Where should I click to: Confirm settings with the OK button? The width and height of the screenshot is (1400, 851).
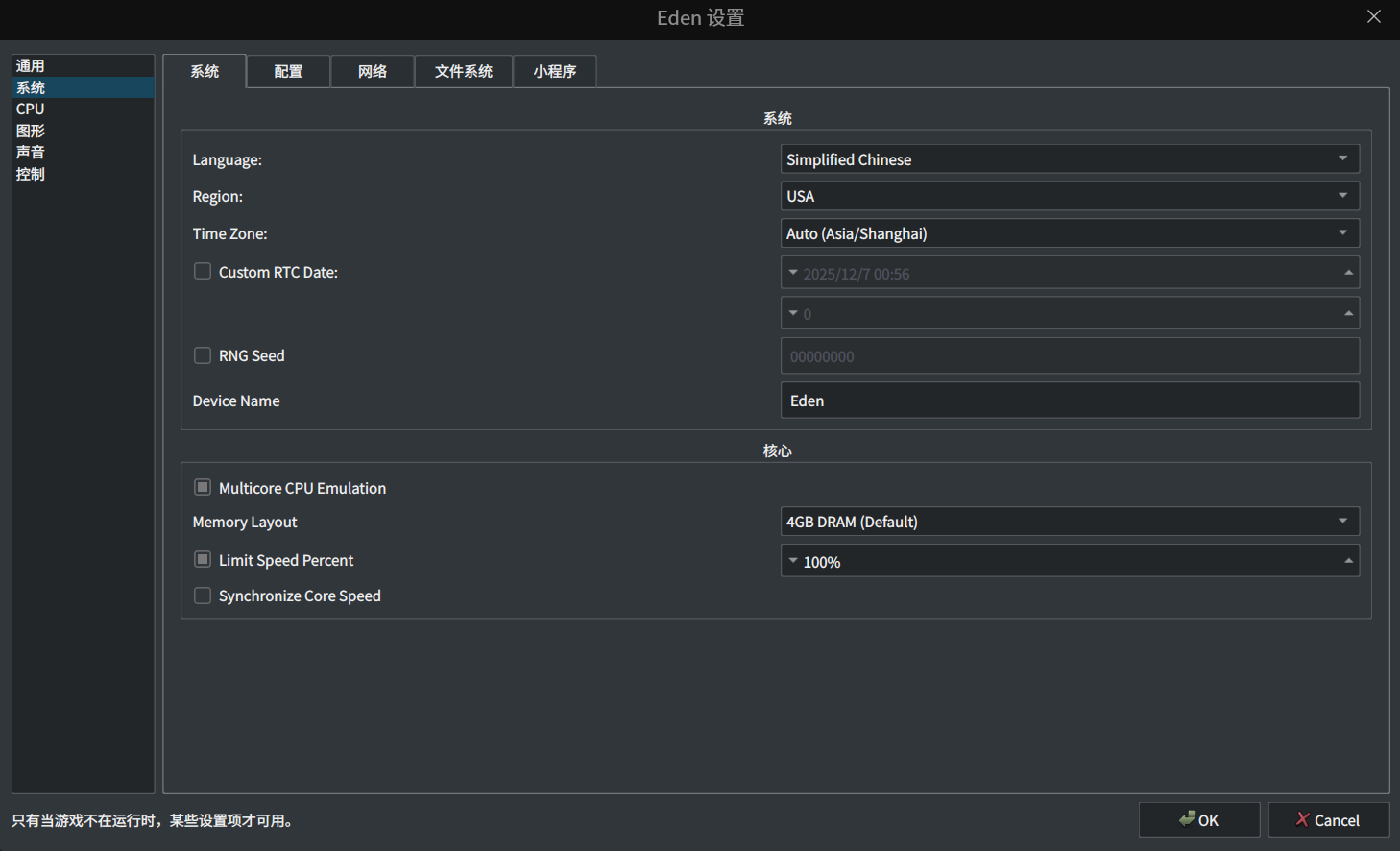tap(1199, 820)
